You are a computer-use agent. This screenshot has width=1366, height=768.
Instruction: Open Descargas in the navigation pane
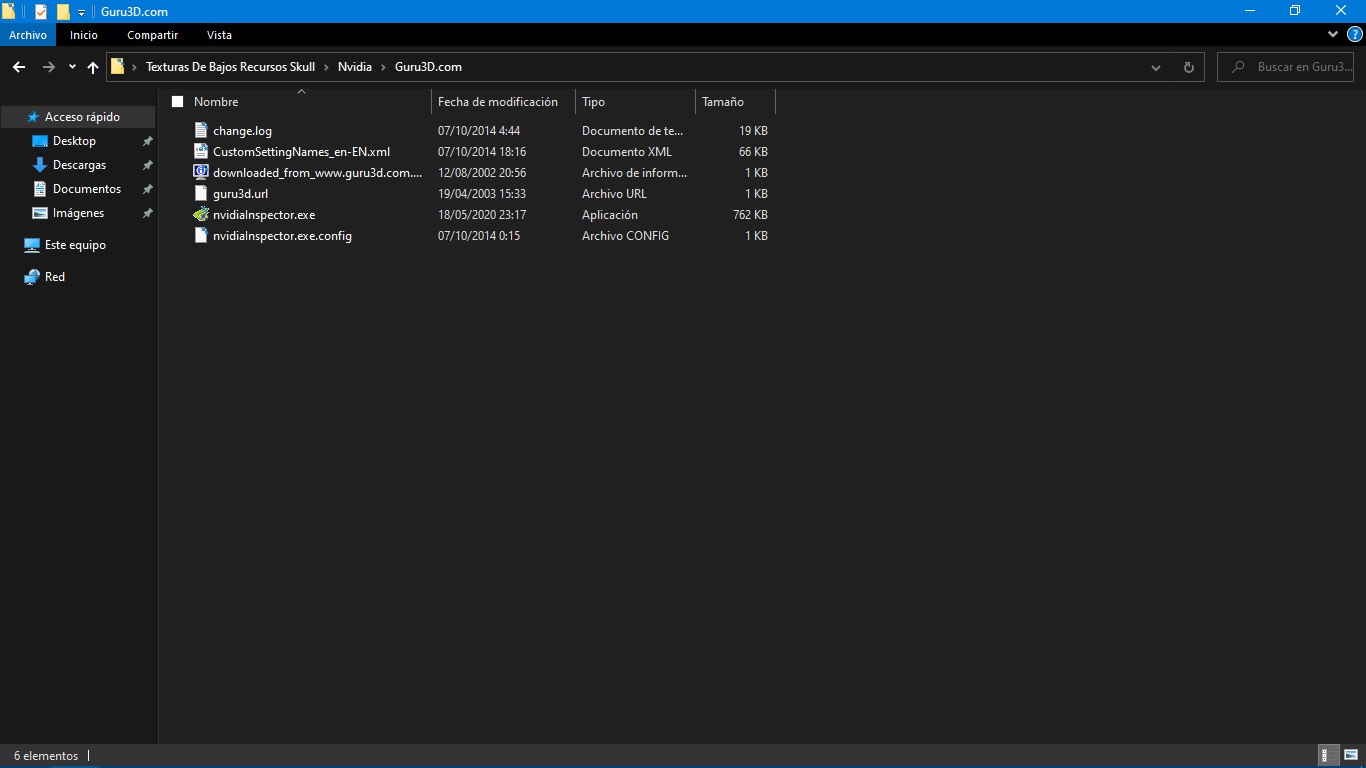click(x=79, y=165)
